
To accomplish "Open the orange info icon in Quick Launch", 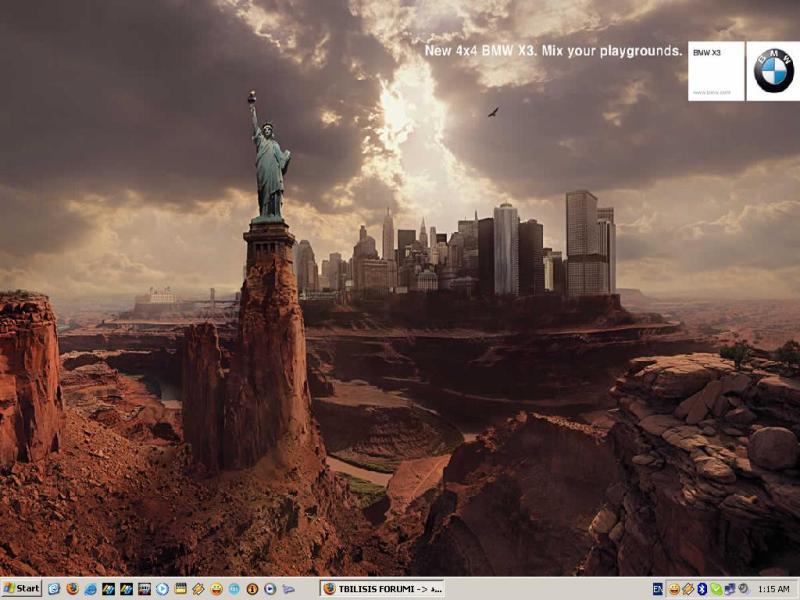I will 252,589.
